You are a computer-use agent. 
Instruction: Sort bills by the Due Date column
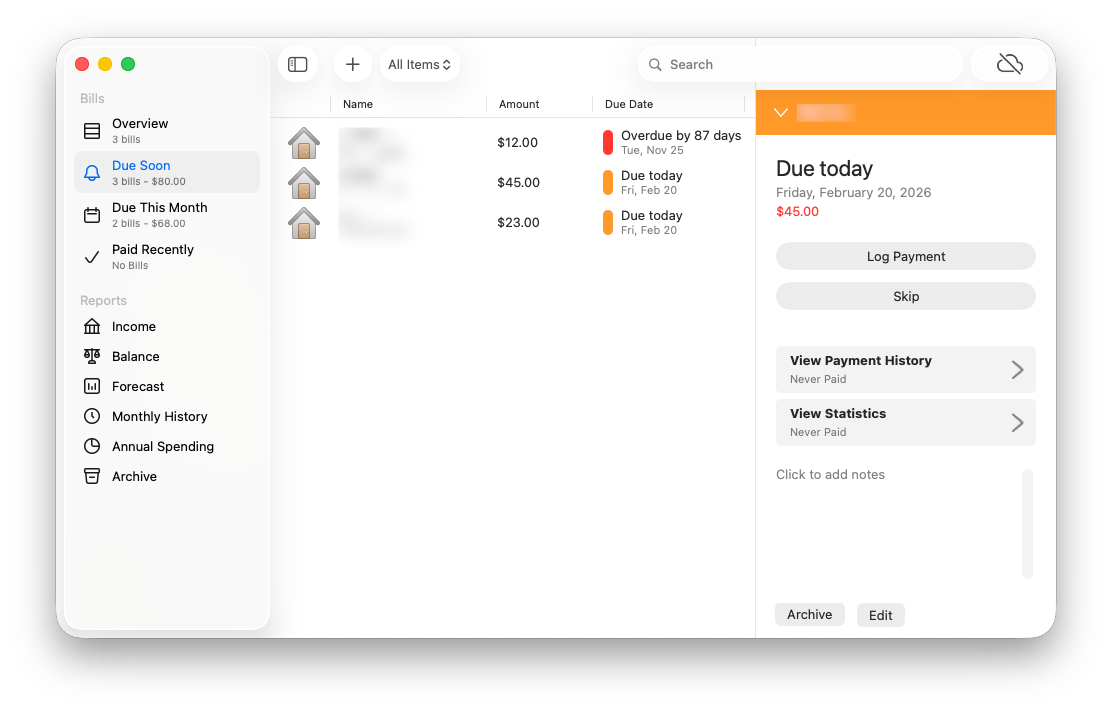point(628,104)
